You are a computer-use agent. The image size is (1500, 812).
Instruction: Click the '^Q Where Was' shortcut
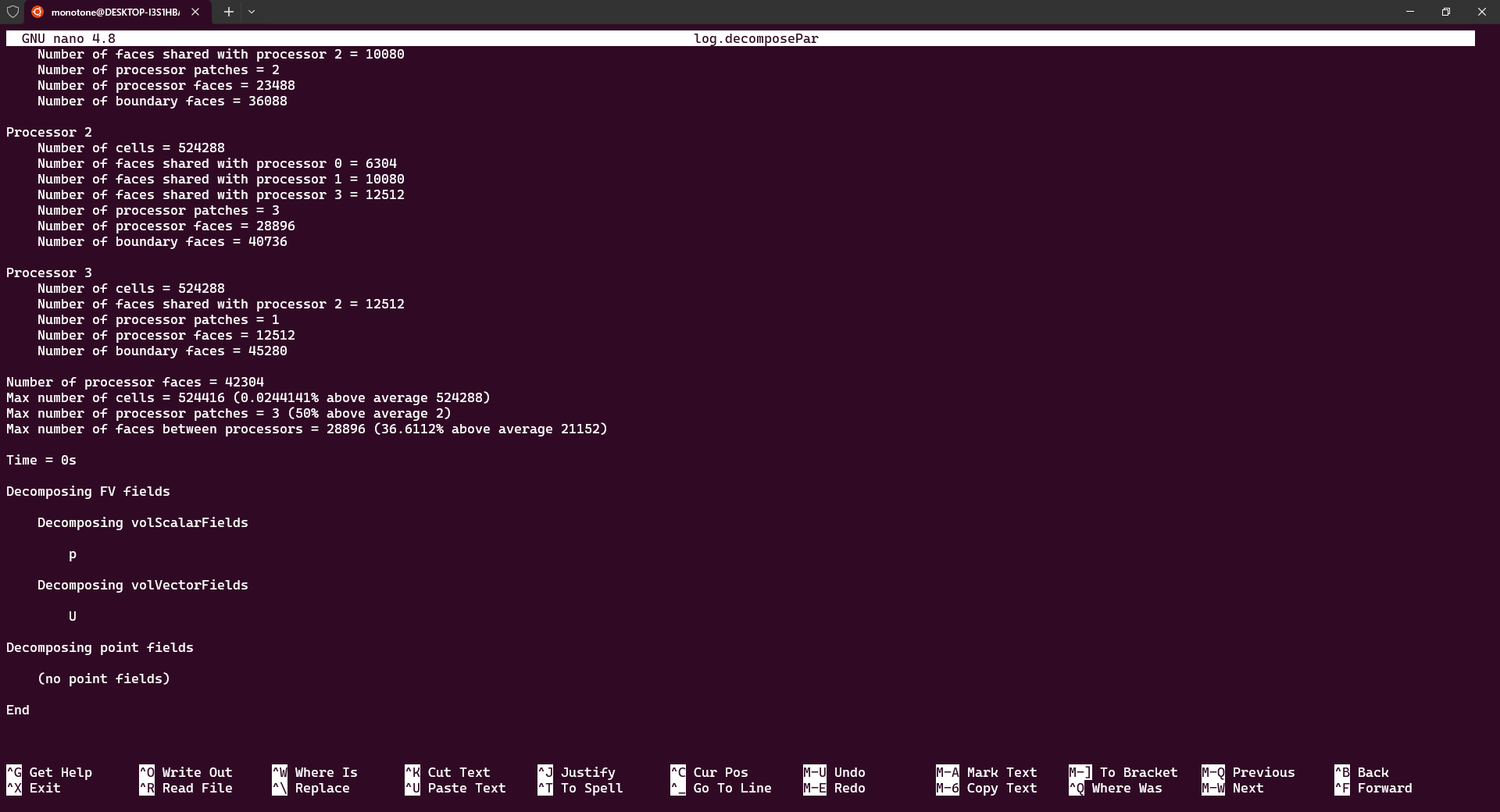click(x=1116, y=788)
